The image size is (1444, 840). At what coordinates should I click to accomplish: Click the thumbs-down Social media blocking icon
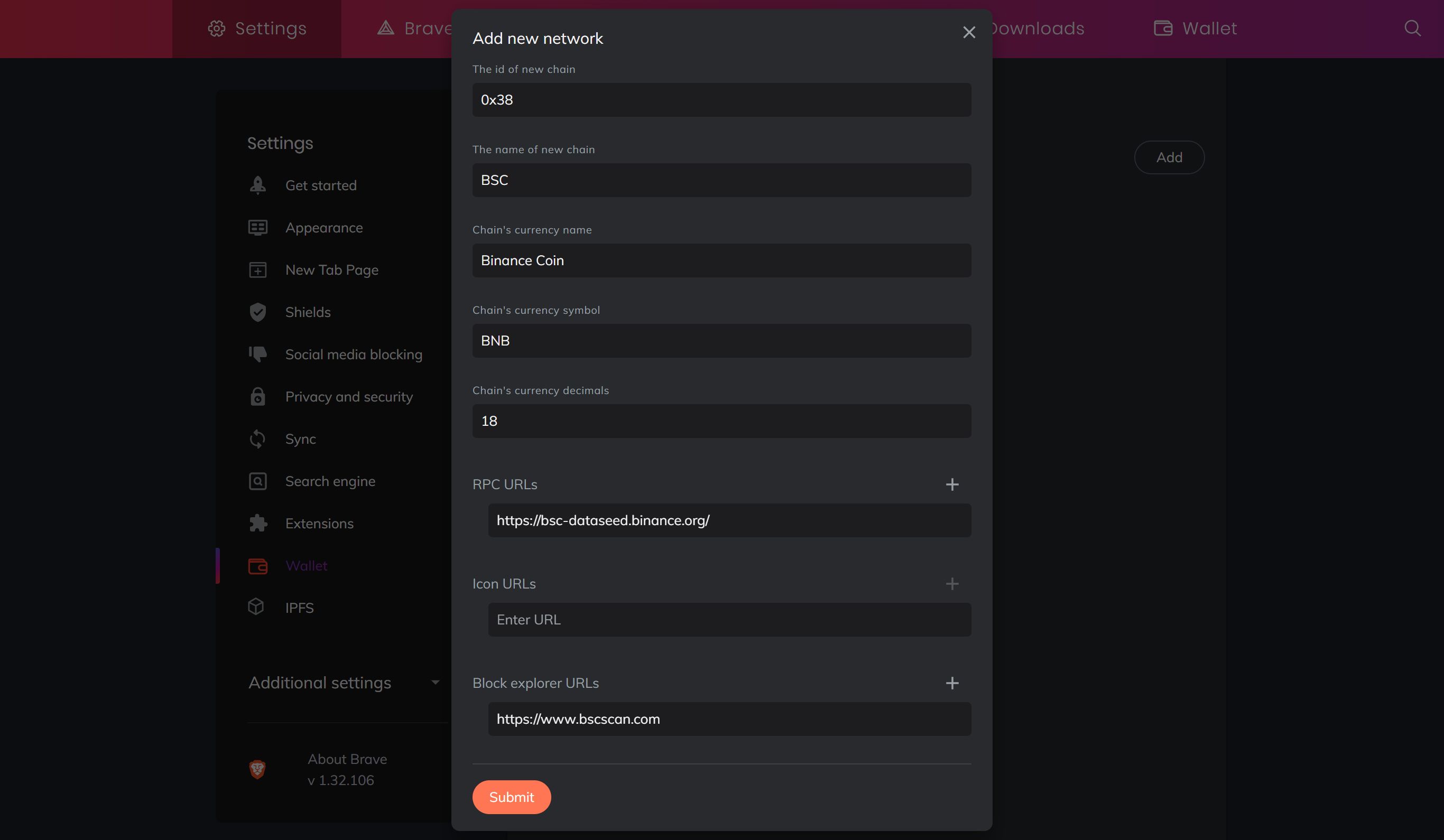click(258, 354)
